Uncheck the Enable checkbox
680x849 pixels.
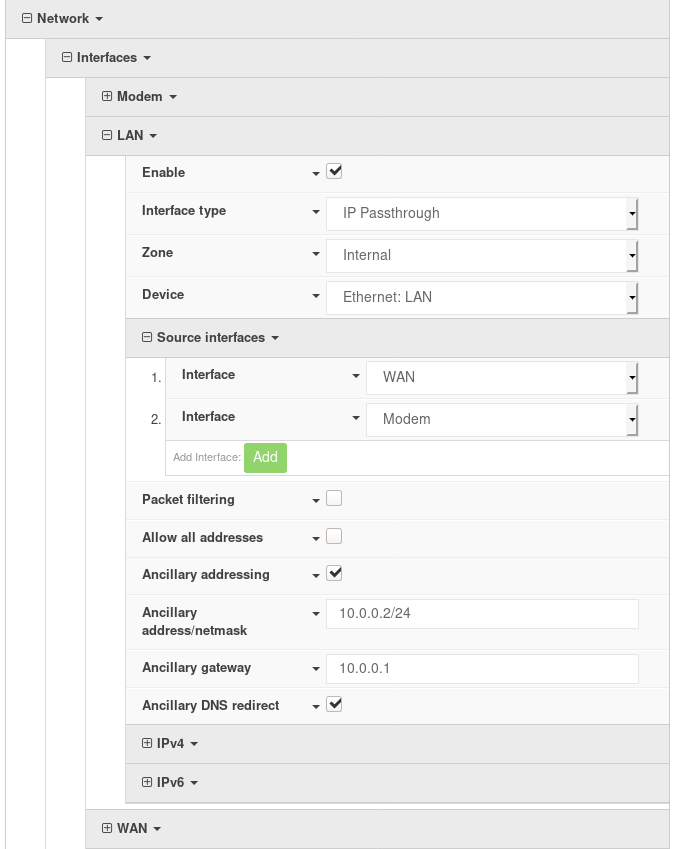click(334, 171)
